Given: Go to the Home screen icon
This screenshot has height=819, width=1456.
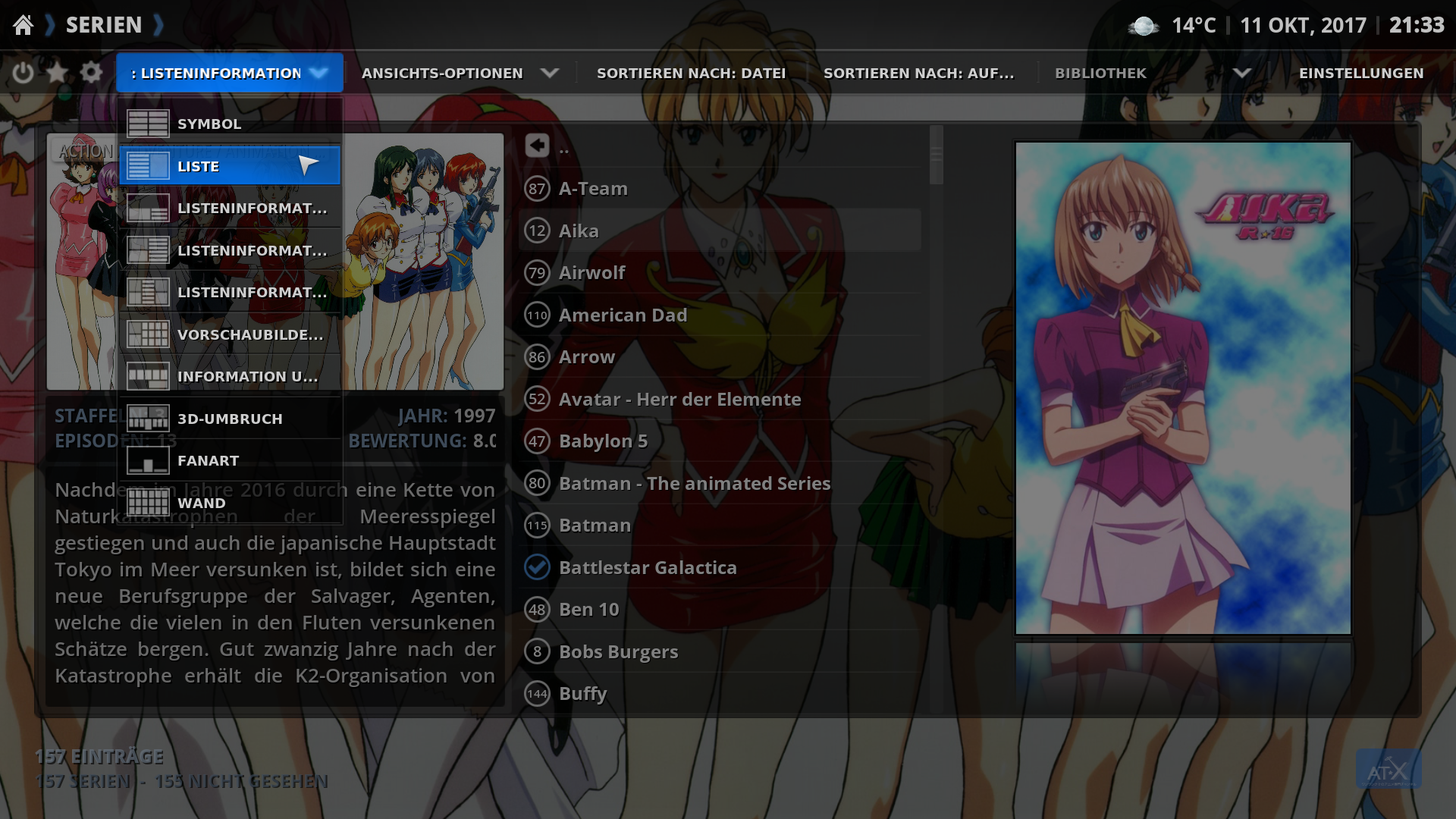Looking at the screenshot, I should (x=24, y=25).
